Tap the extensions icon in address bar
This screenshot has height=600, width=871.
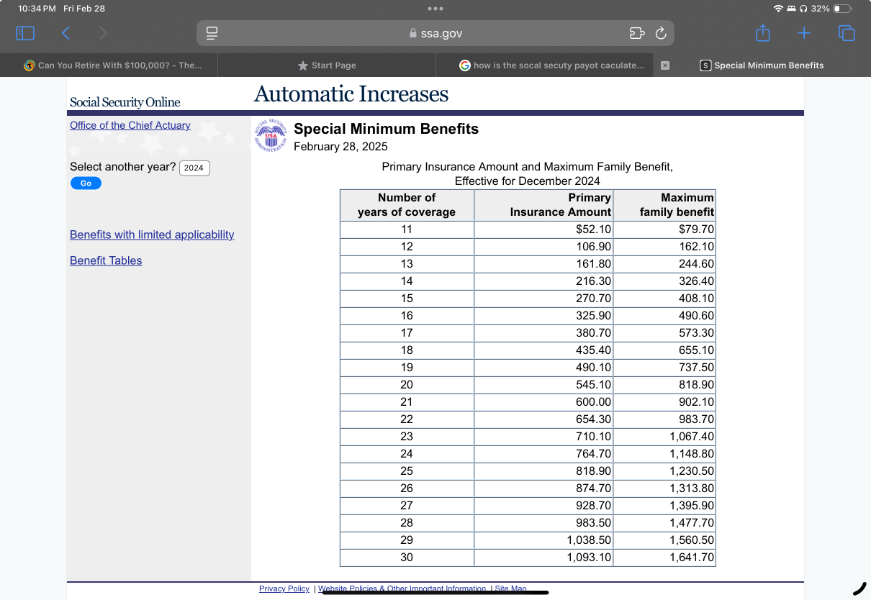(x=636, y=33)
